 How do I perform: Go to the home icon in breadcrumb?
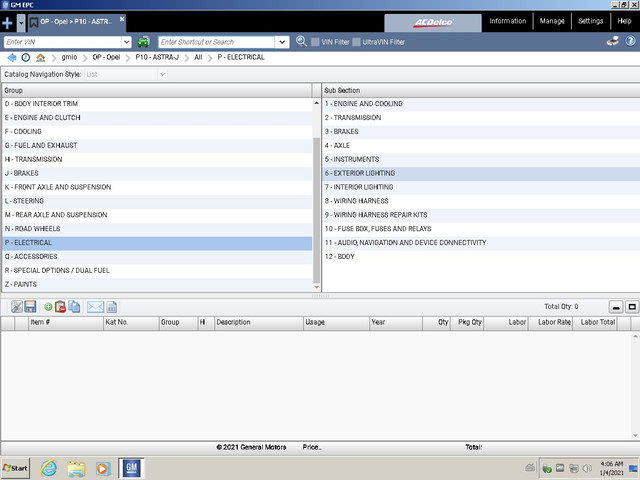pos(40,58)
